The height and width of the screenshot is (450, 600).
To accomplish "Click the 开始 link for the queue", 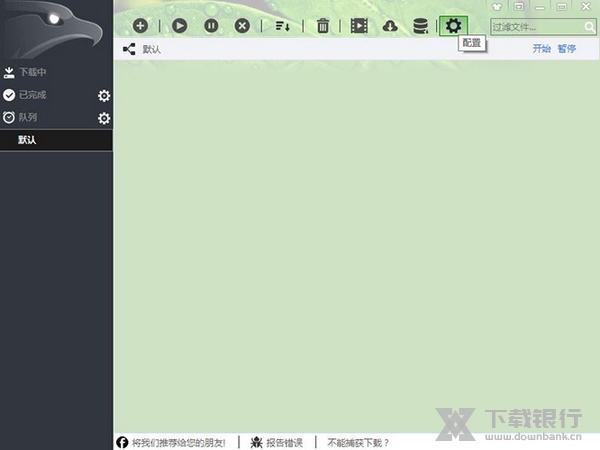I will pyautogui.click(x=541, y=48).
